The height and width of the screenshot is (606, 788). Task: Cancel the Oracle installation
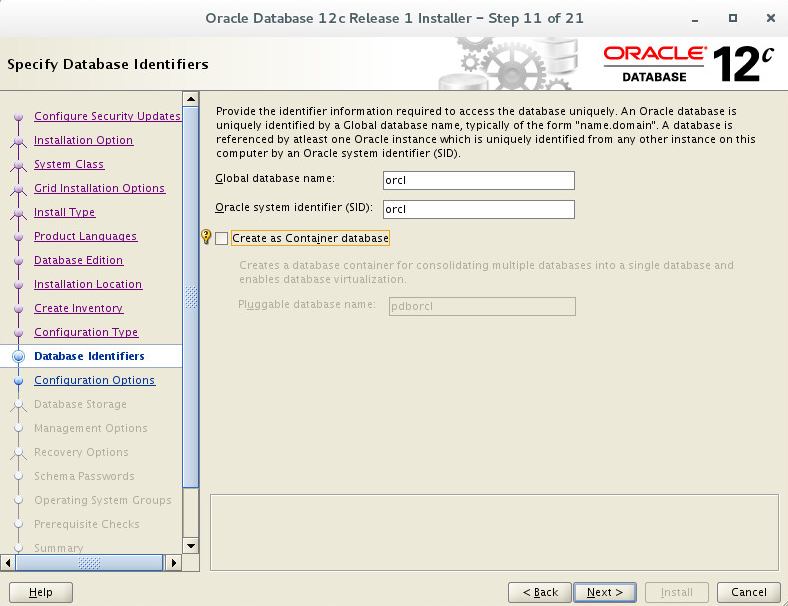748,592
